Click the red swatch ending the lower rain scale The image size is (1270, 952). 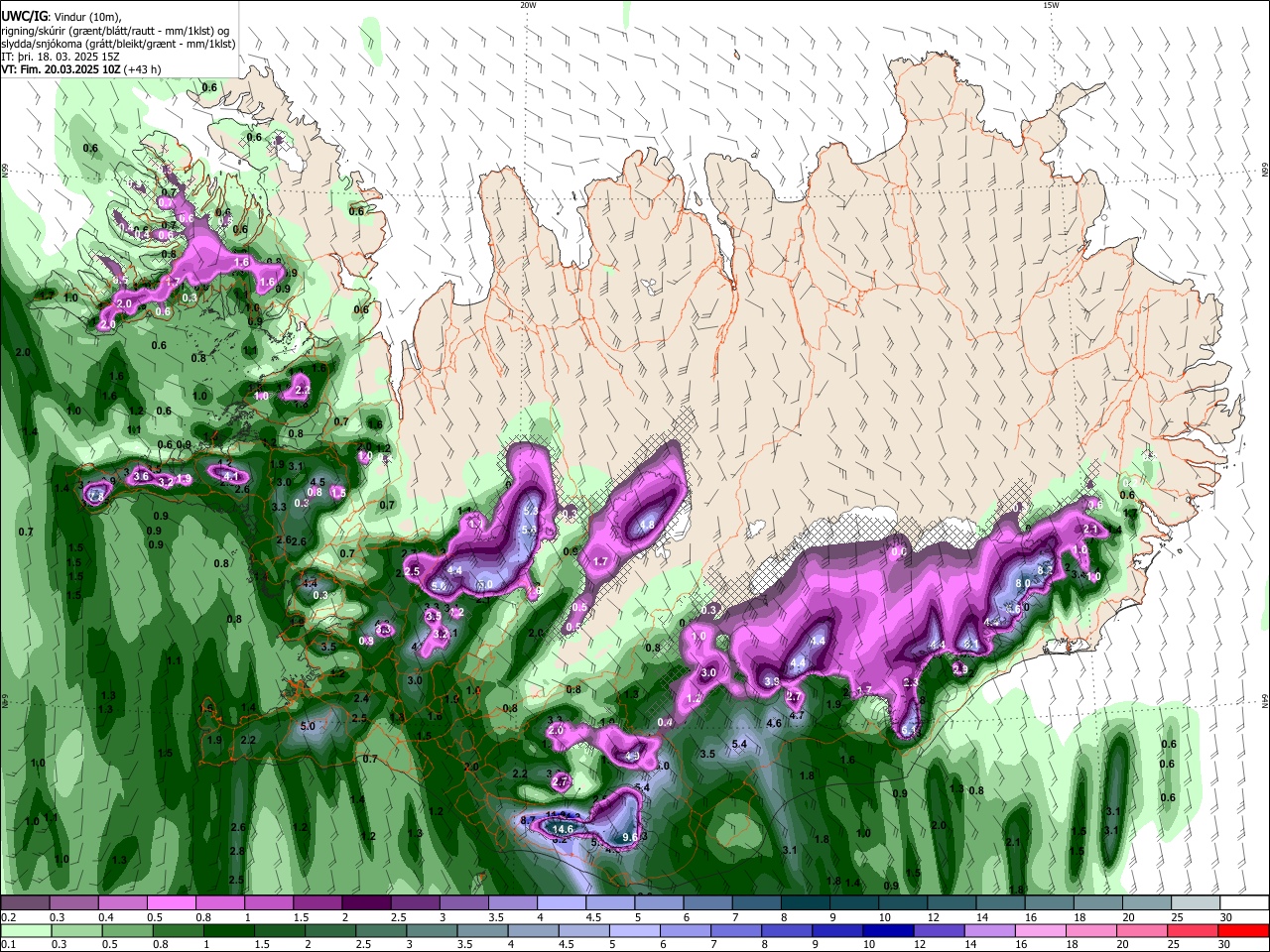(1243, 931)
